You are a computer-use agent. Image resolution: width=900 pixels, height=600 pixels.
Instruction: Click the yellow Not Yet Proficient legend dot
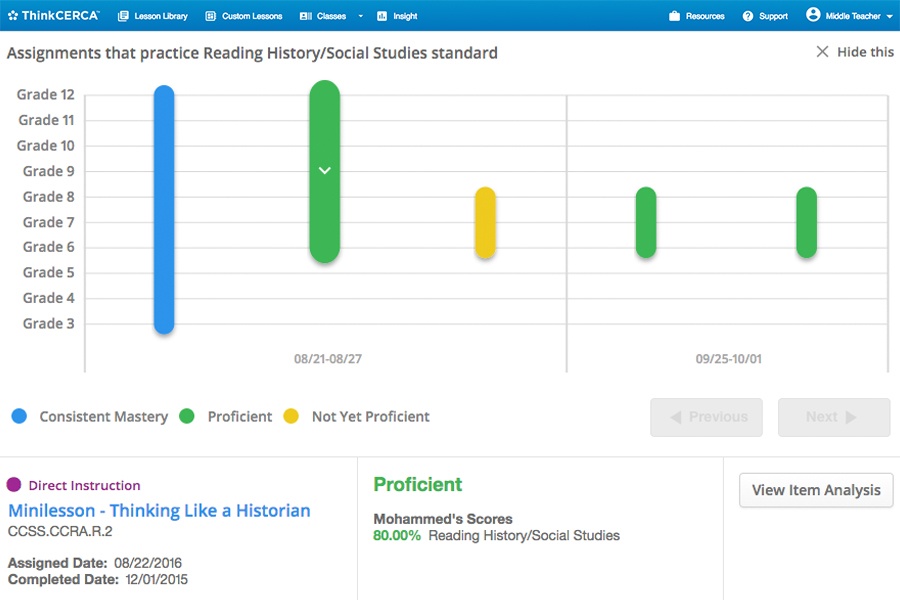(x=291, y=416)
